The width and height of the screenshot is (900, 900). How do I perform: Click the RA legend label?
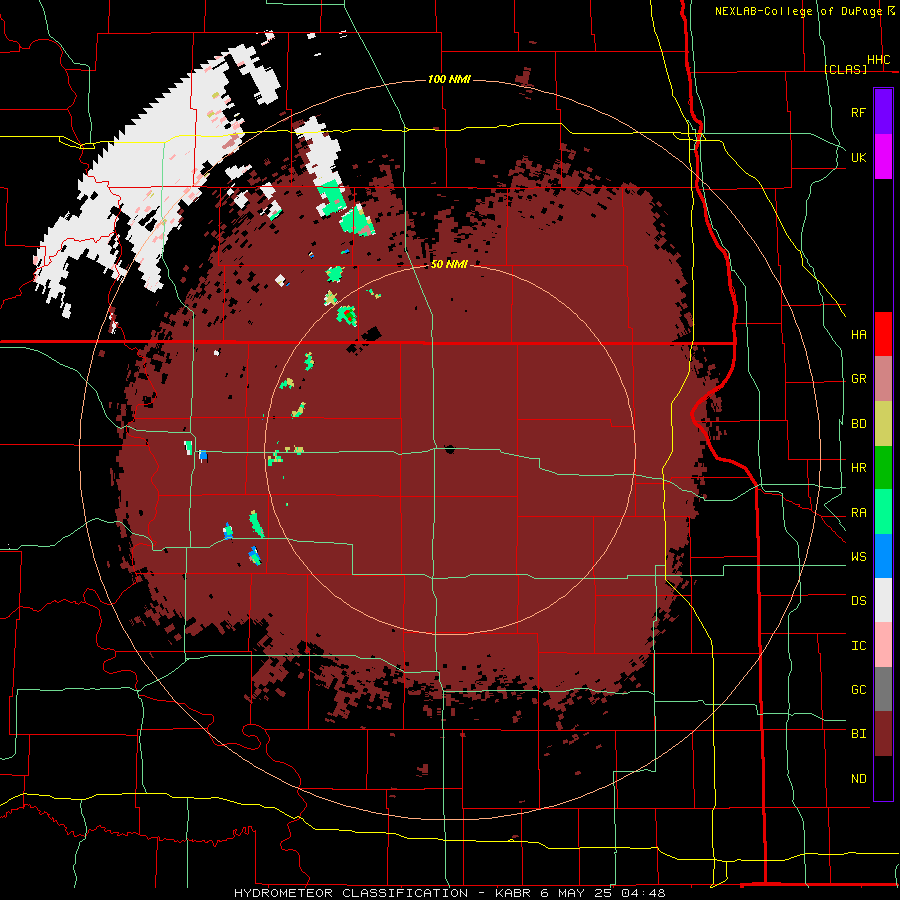pyautogui.click(x=858, y=512)
